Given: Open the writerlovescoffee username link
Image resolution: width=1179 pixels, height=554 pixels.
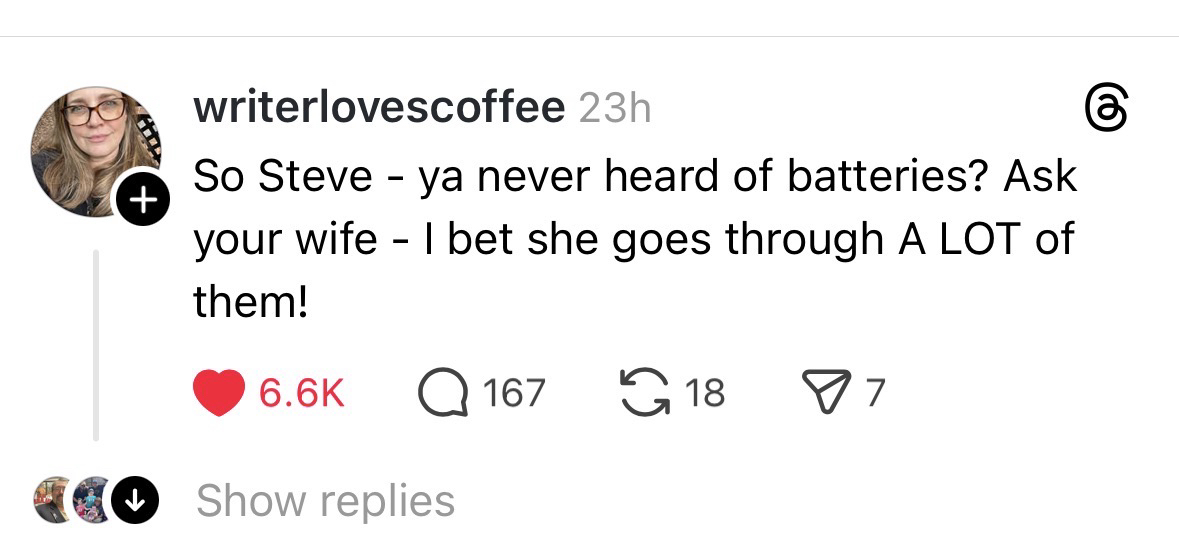Looking at the screenshot, I should 379,108.
